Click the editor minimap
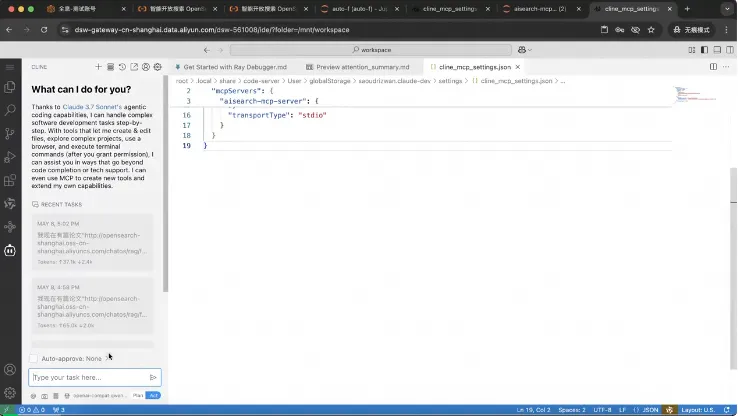 click(695, 94)
